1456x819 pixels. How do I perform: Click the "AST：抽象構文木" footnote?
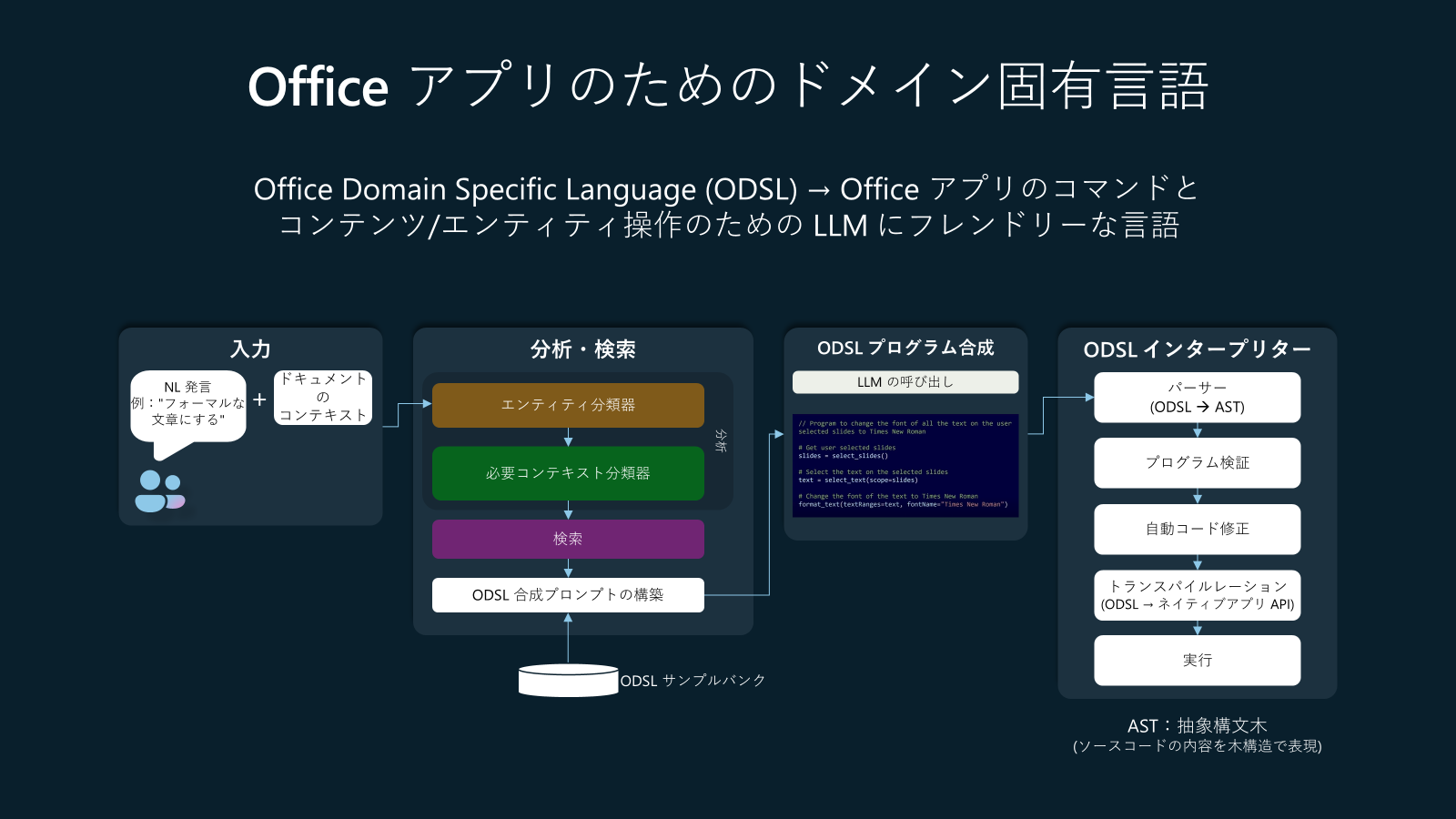pos(1198,725)
